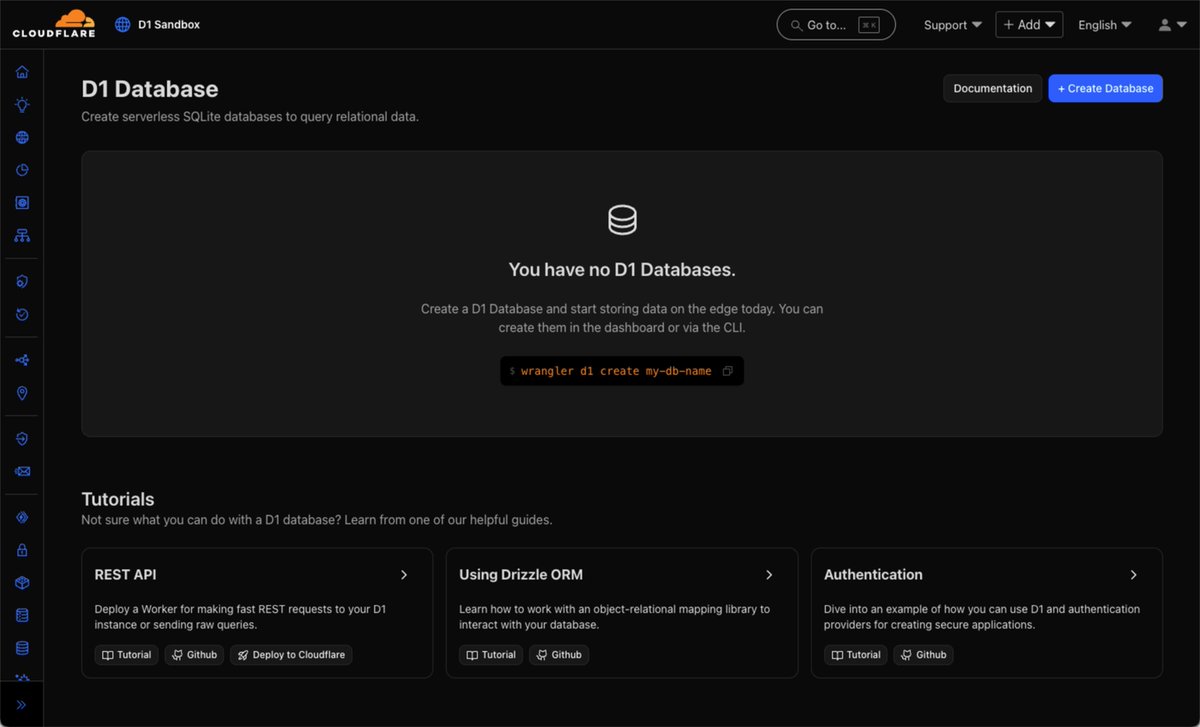Click the shield with gear sidebar icon
Image resolution: width=1200 pixels, height=727 pixels.
[22, 282]
